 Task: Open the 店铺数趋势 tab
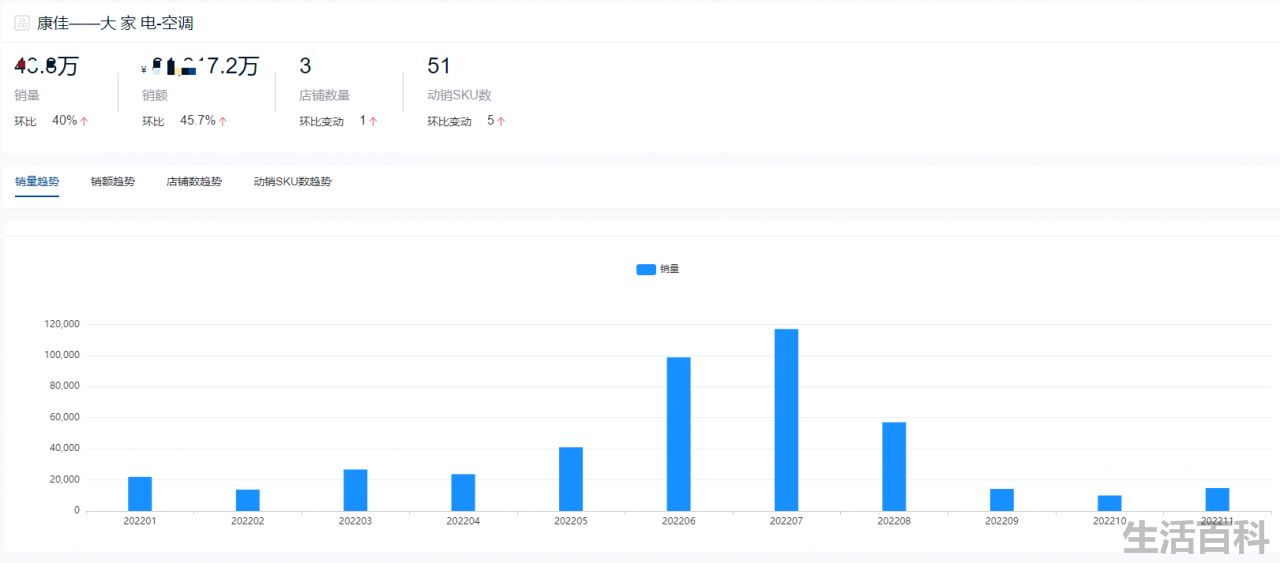(x=194, y=182)
